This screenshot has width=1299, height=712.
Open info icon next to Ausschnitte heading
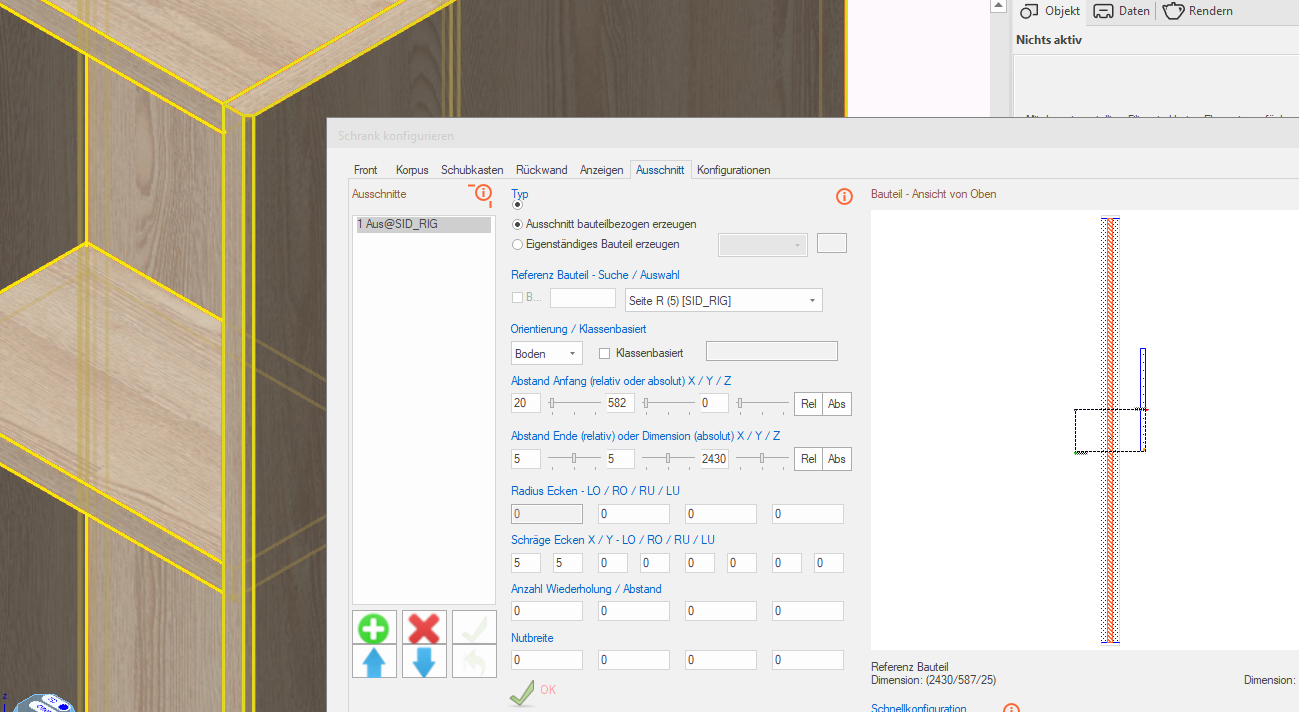point(483,194)
